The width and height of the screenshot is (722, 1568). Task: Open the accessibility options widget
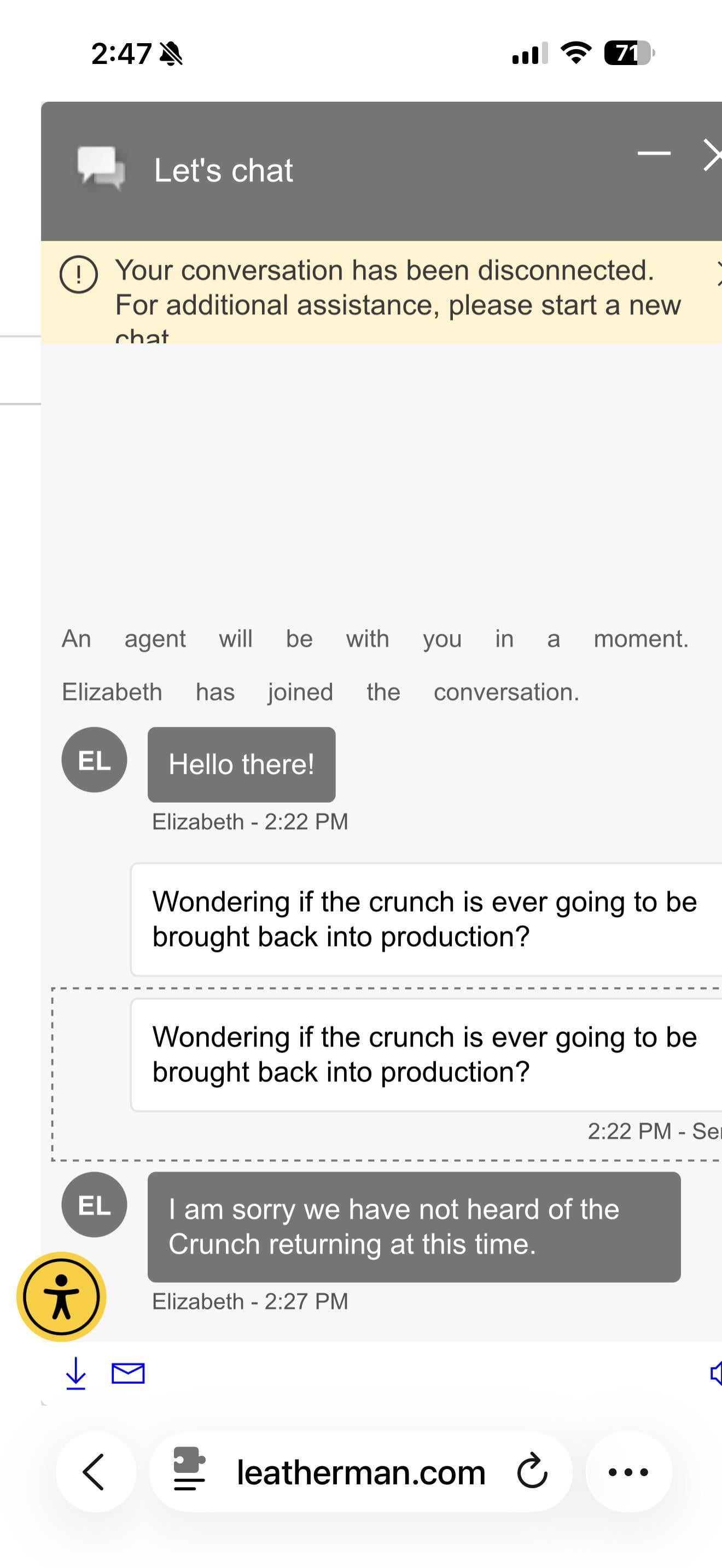click(61, 1296)
